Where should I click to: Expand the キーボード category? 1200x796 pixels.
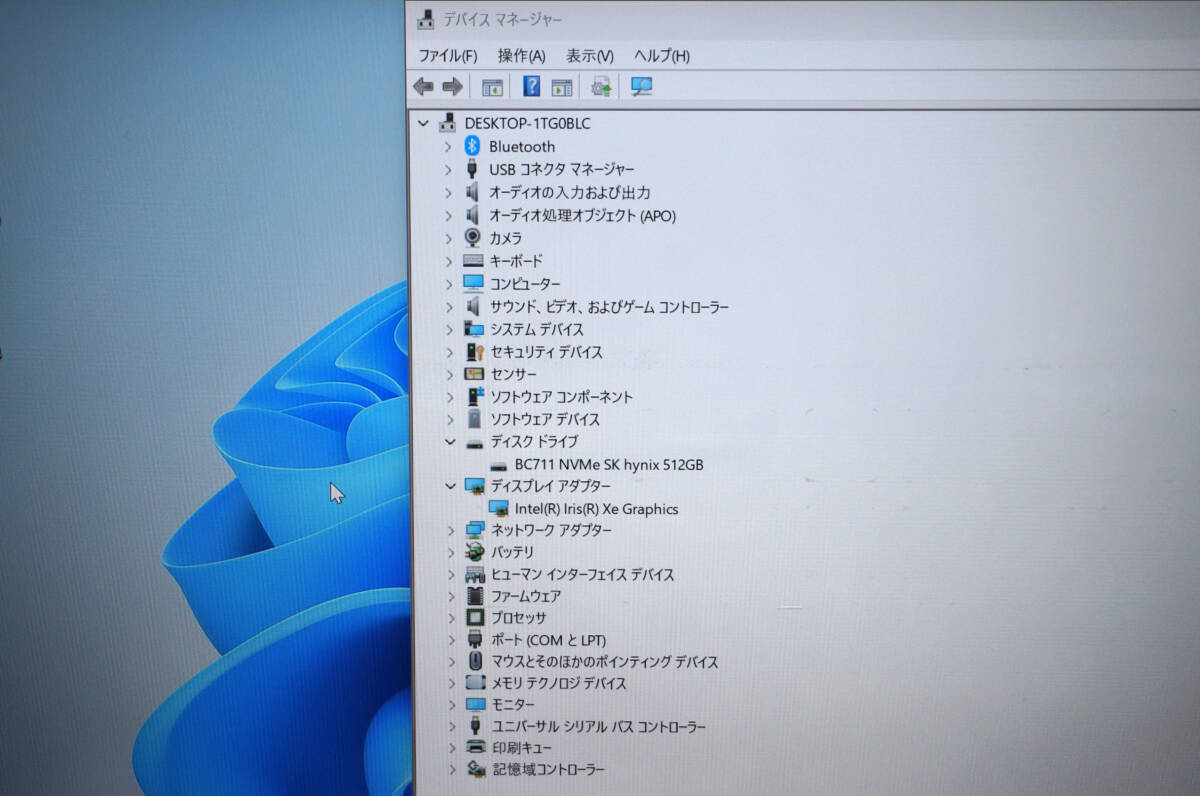click(x=448, y=261)
